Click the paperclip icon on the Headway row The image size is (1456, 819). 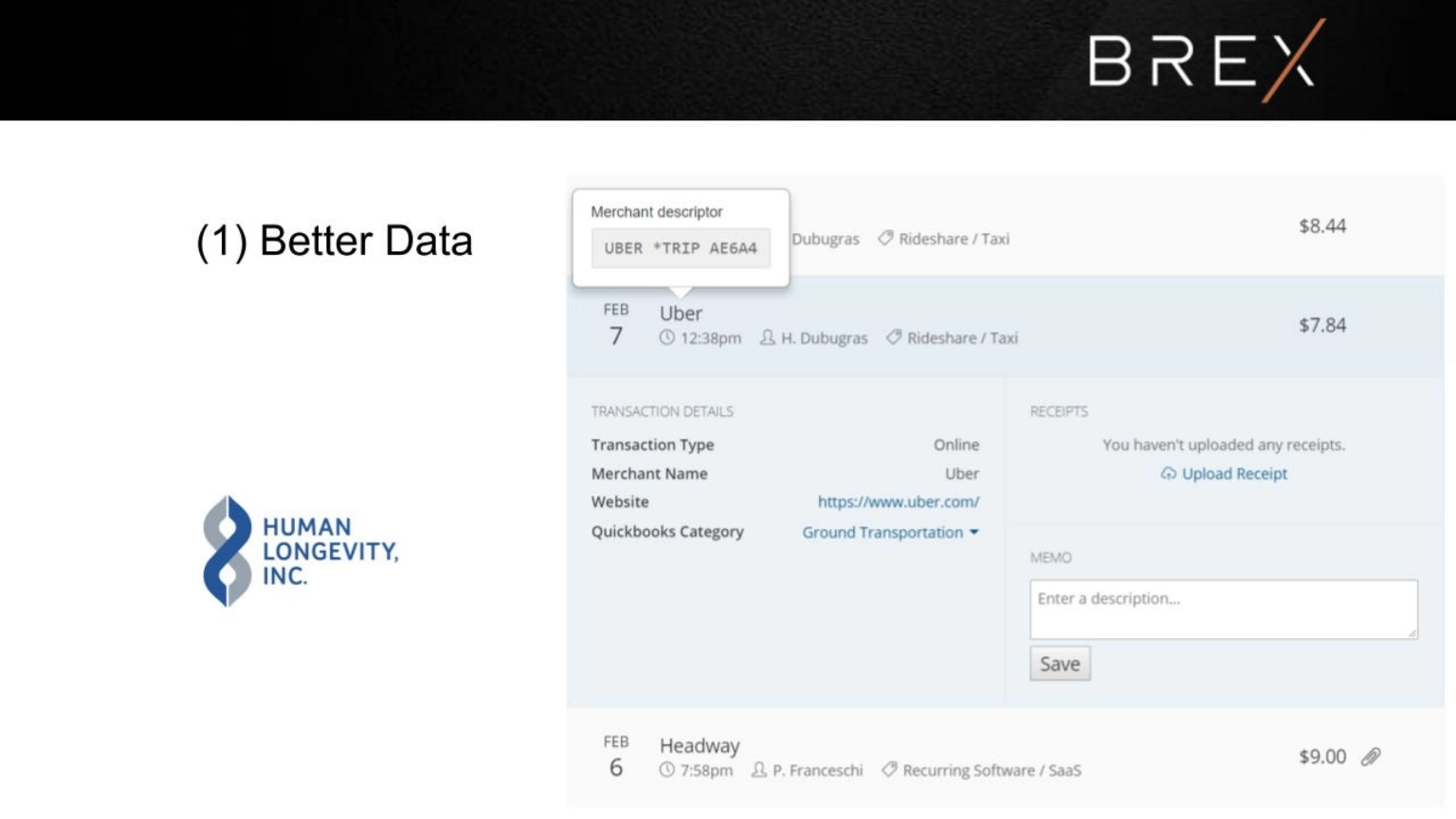[x=1371, y=756]
